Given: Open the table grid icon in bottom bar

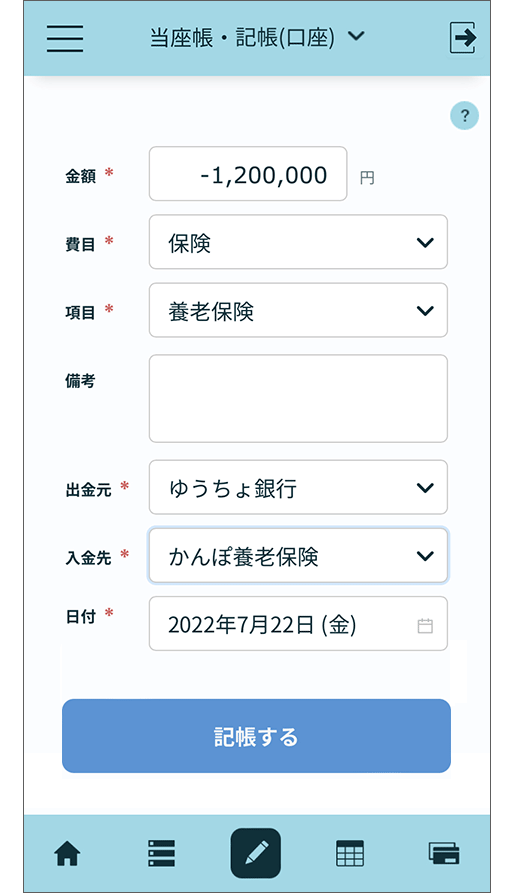Looking at the screenshot, I should (x=349, y=853).
